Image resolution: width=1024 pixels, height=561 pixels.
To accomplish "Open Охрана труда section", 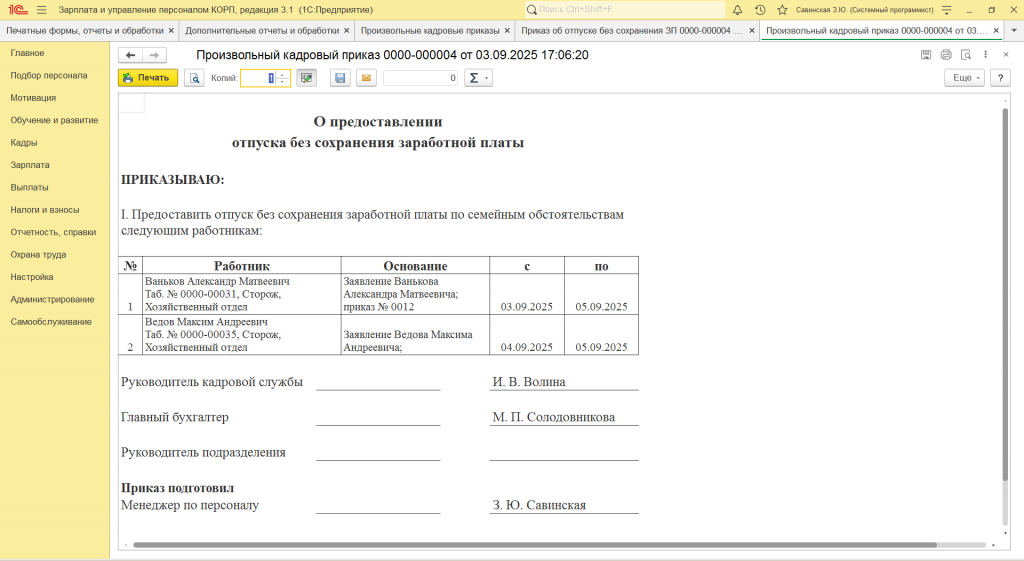I will point(38,255).
